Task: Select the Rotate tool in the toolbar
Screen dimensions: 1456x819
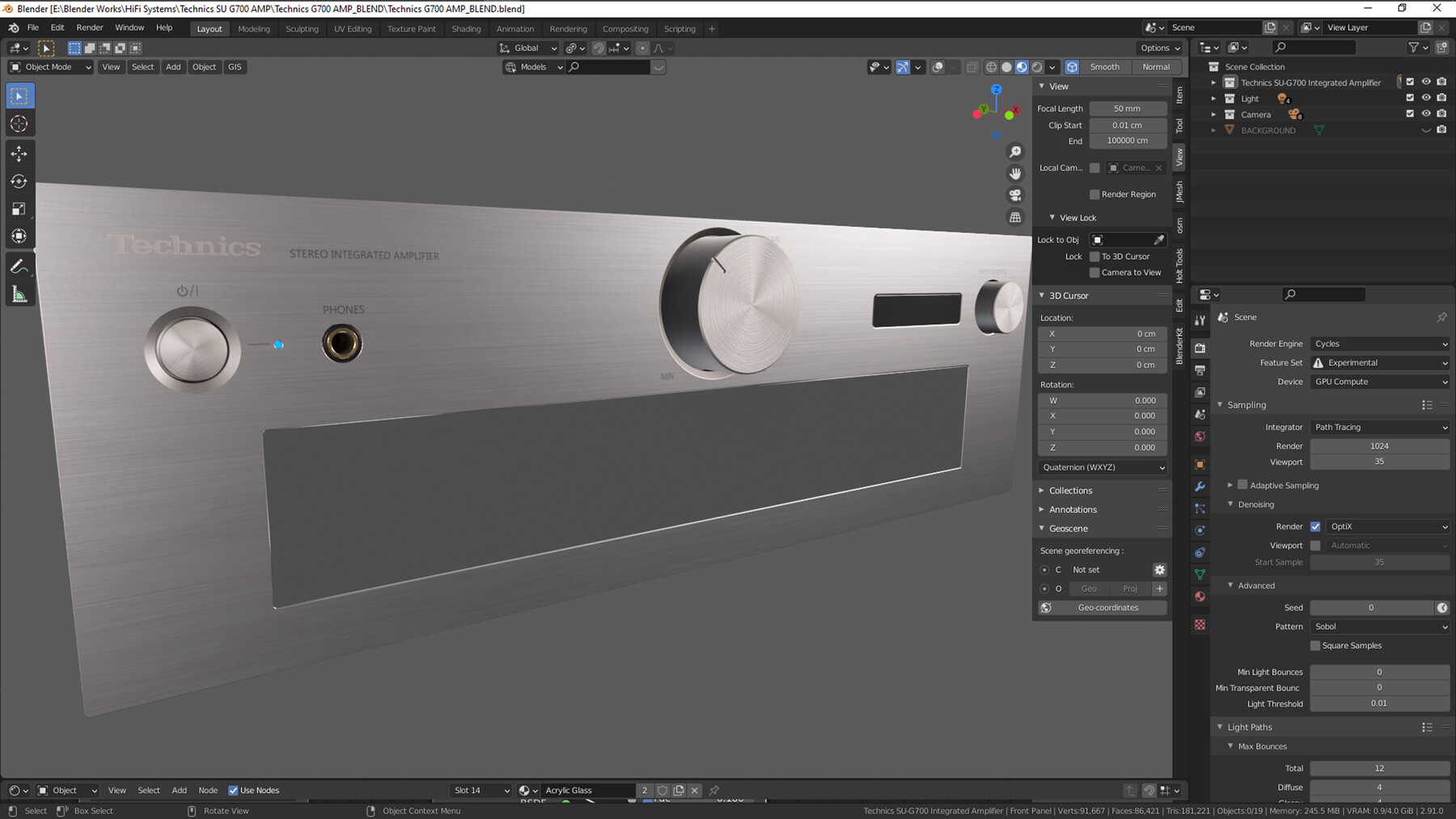Action: [19, 182]
